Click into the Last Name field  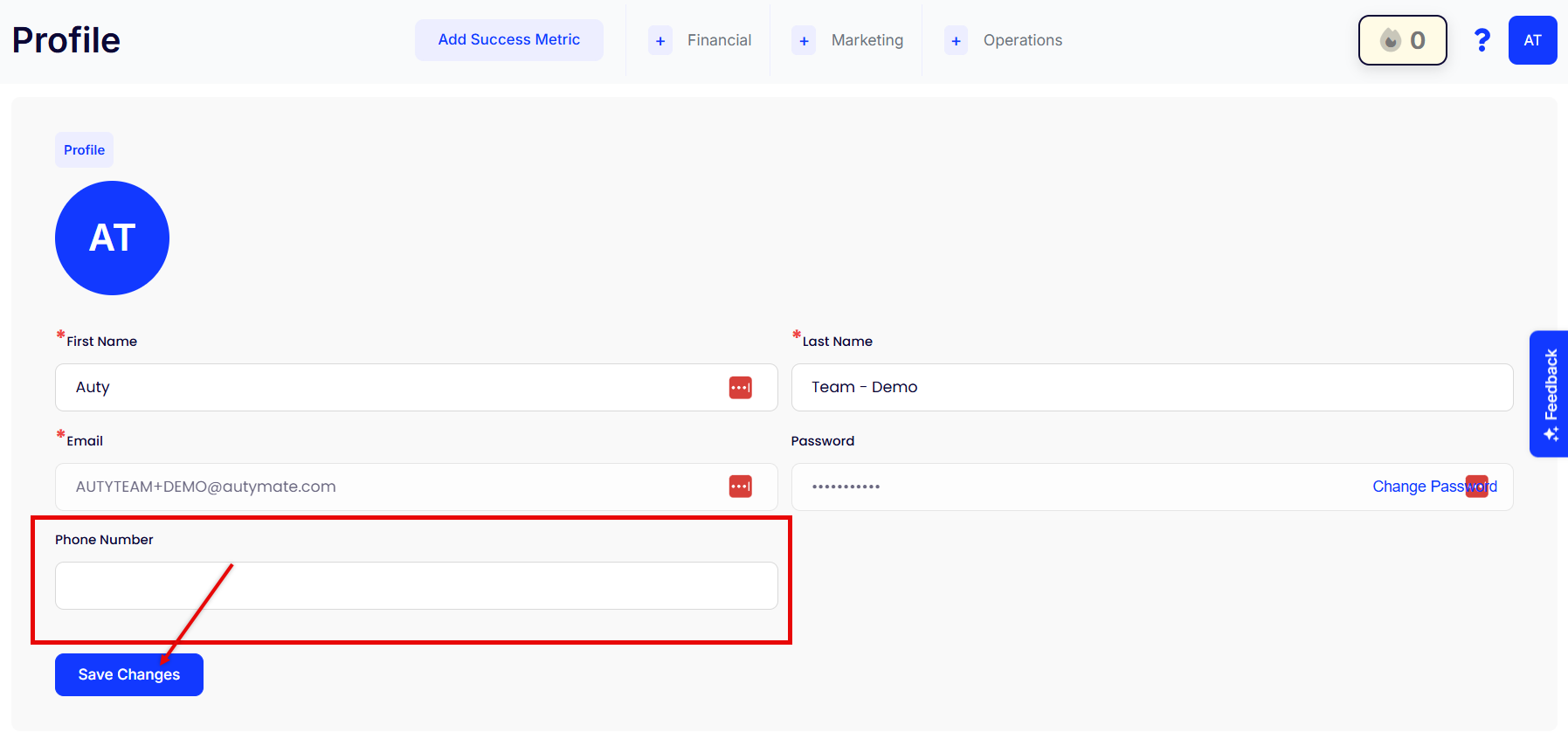pos(1151,387)
